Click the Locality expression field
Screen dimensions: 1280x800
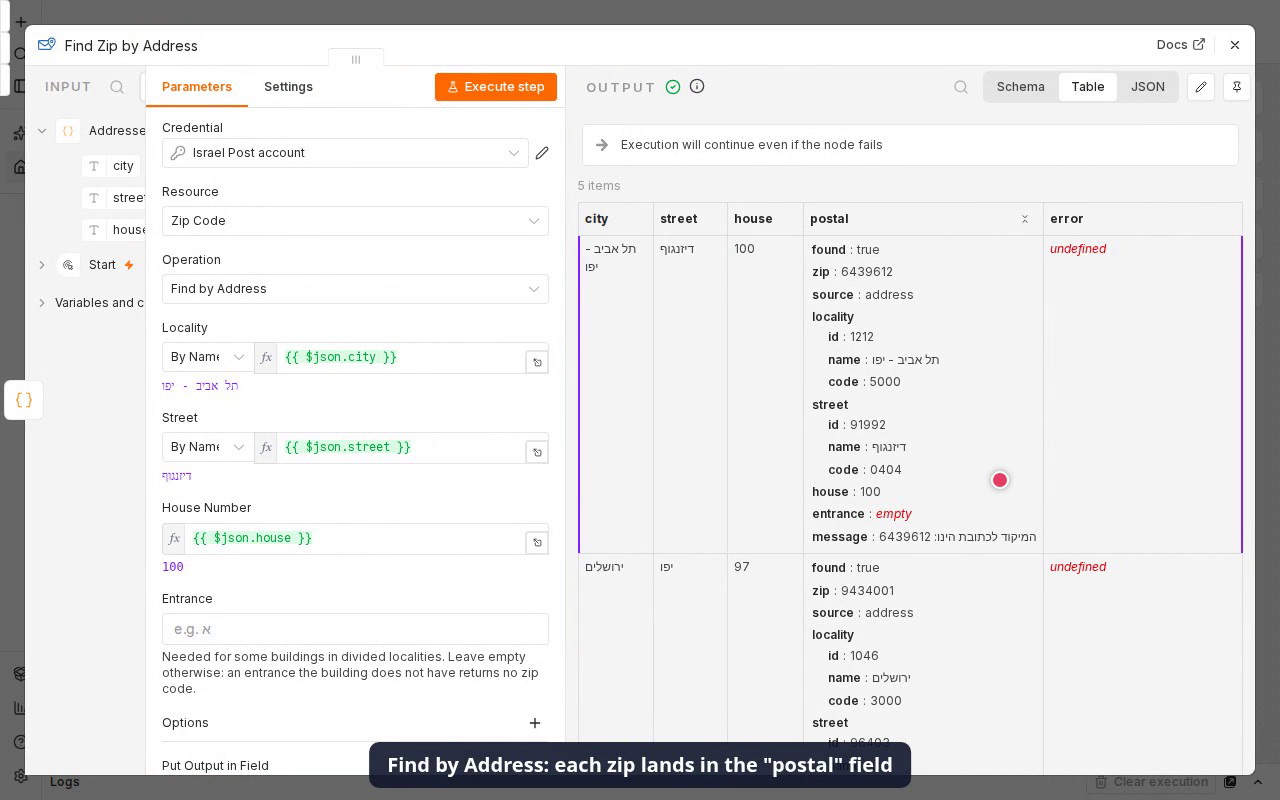pos(401,358)
